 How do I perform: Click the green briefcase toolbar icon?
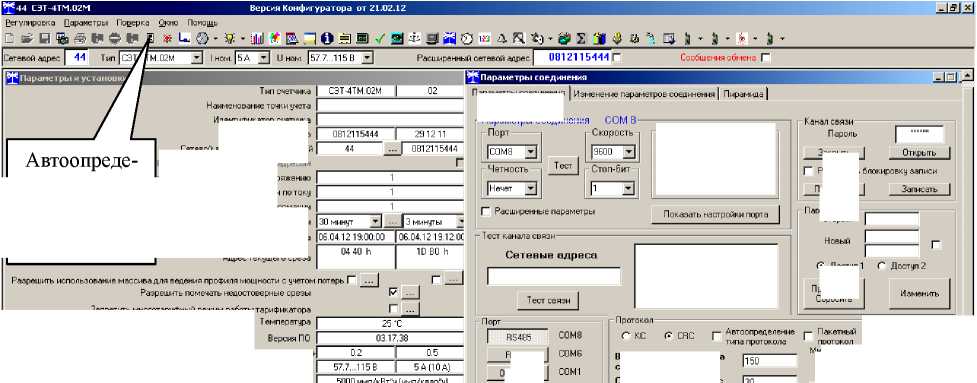click(565, 39)
